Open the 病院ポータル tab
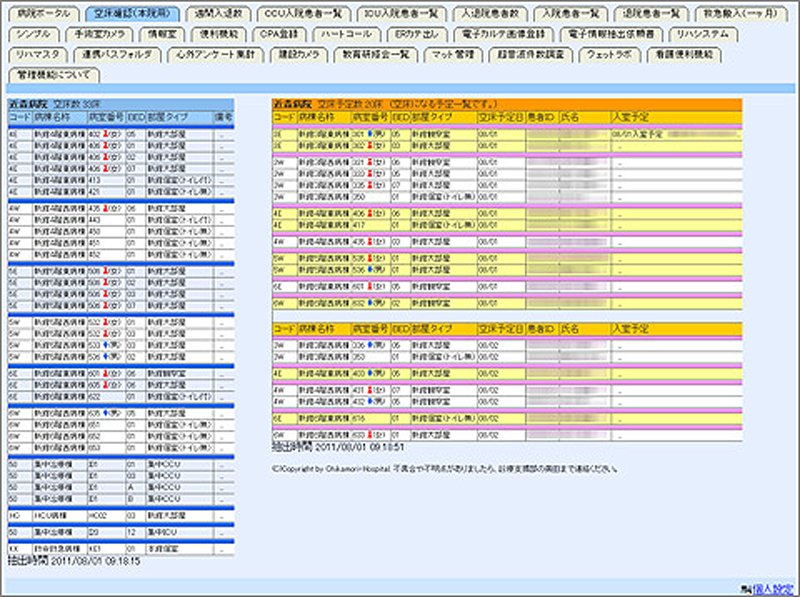800x597 pixels. point(44,14)
